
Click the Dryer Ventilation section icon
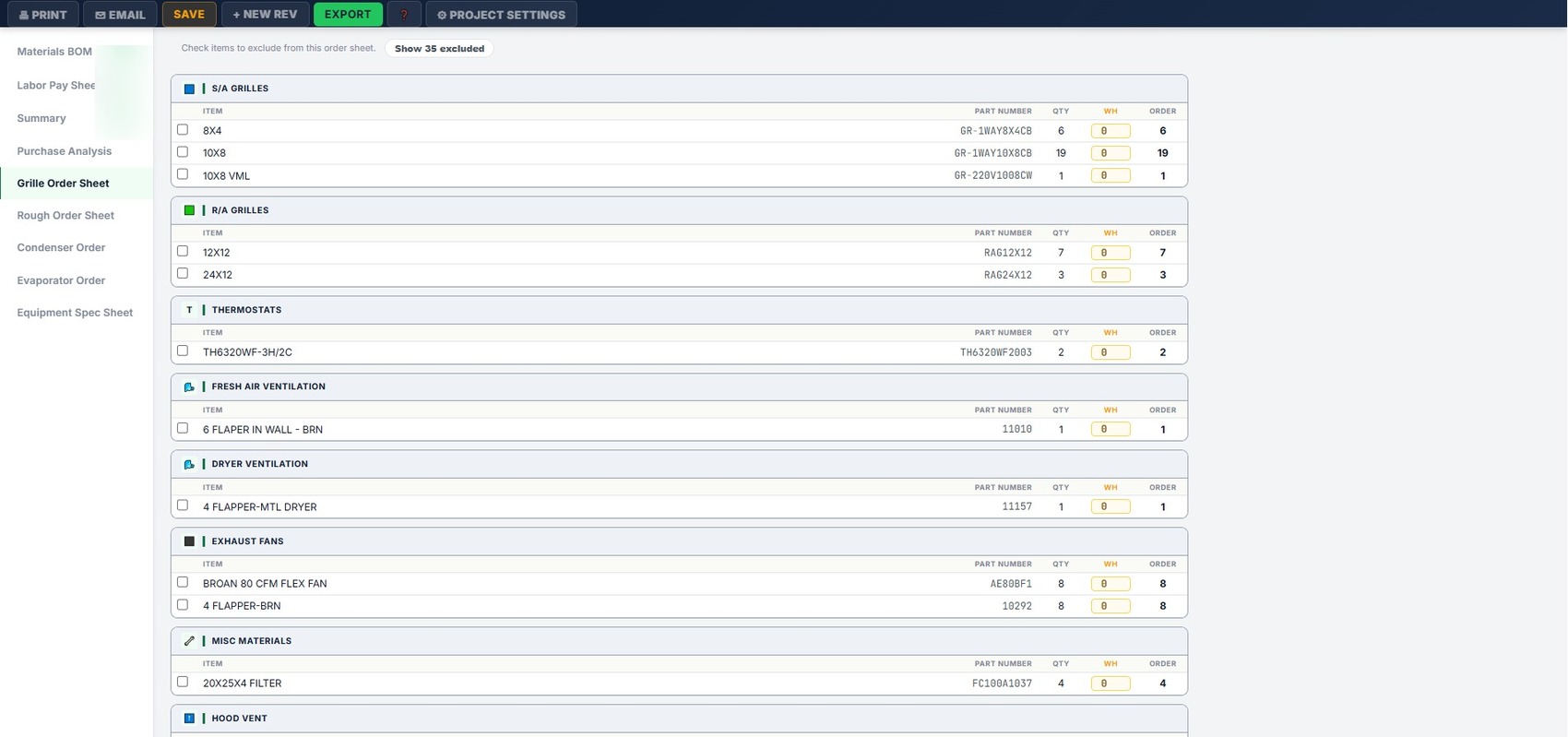tap(189, 465)
